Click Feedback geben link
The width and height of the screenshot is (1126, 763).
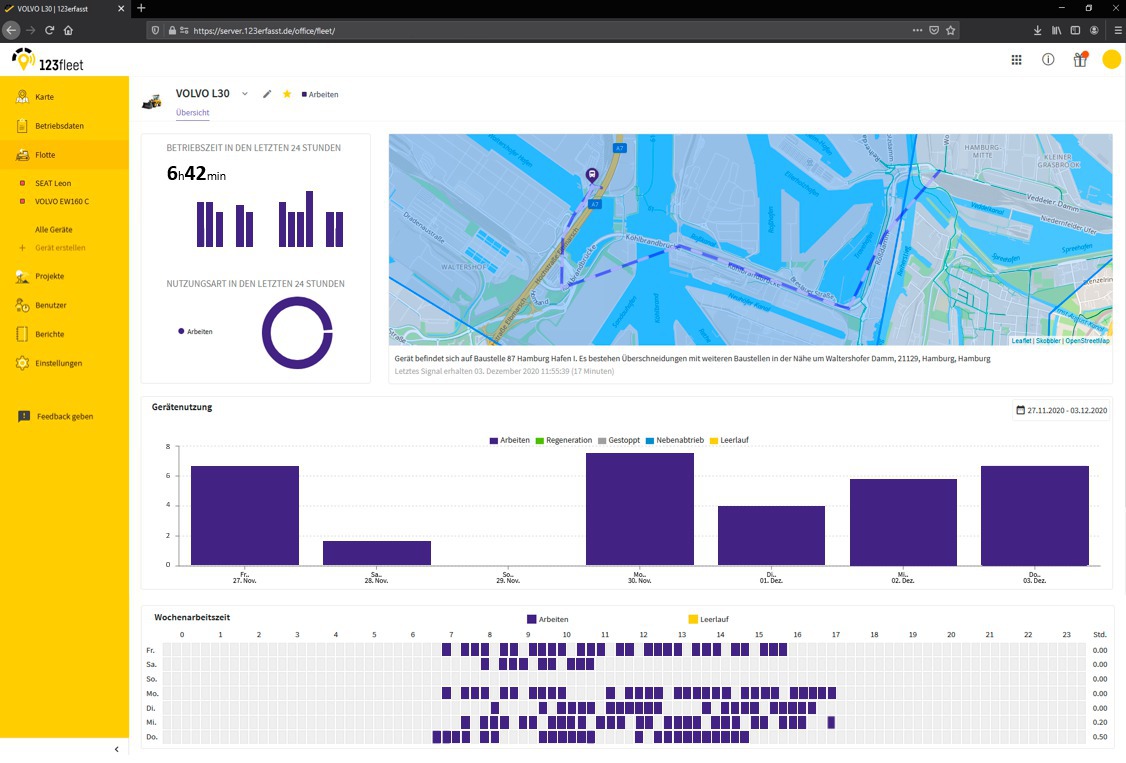point(65,416)
